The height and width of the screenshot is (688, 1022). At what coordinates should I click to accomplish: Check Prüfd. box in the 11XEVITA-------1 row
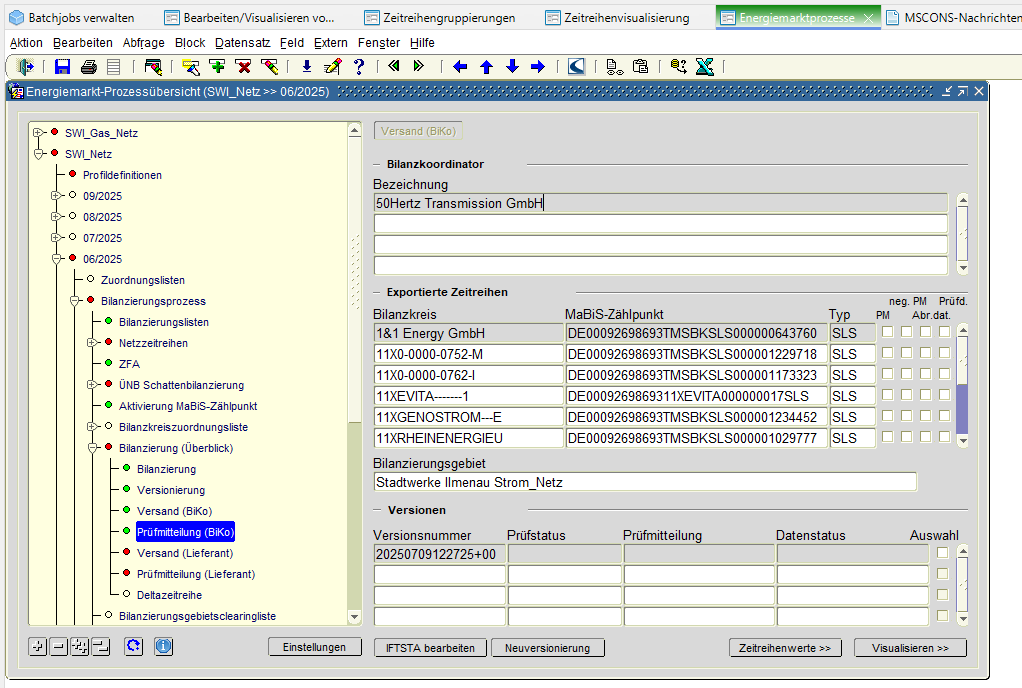coord(944,395)
